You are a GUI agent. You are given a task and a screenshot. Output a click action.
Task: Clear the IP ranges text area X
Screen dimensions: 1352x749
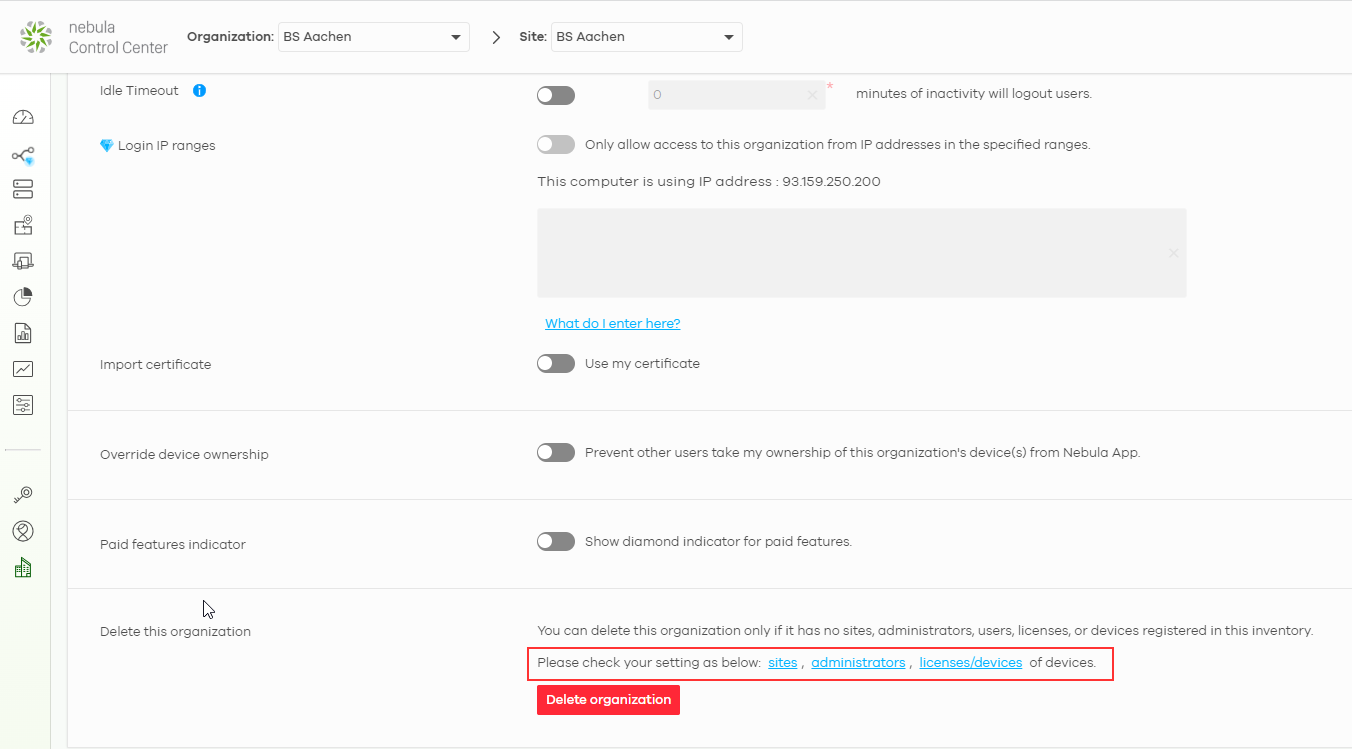point(1173,253)
